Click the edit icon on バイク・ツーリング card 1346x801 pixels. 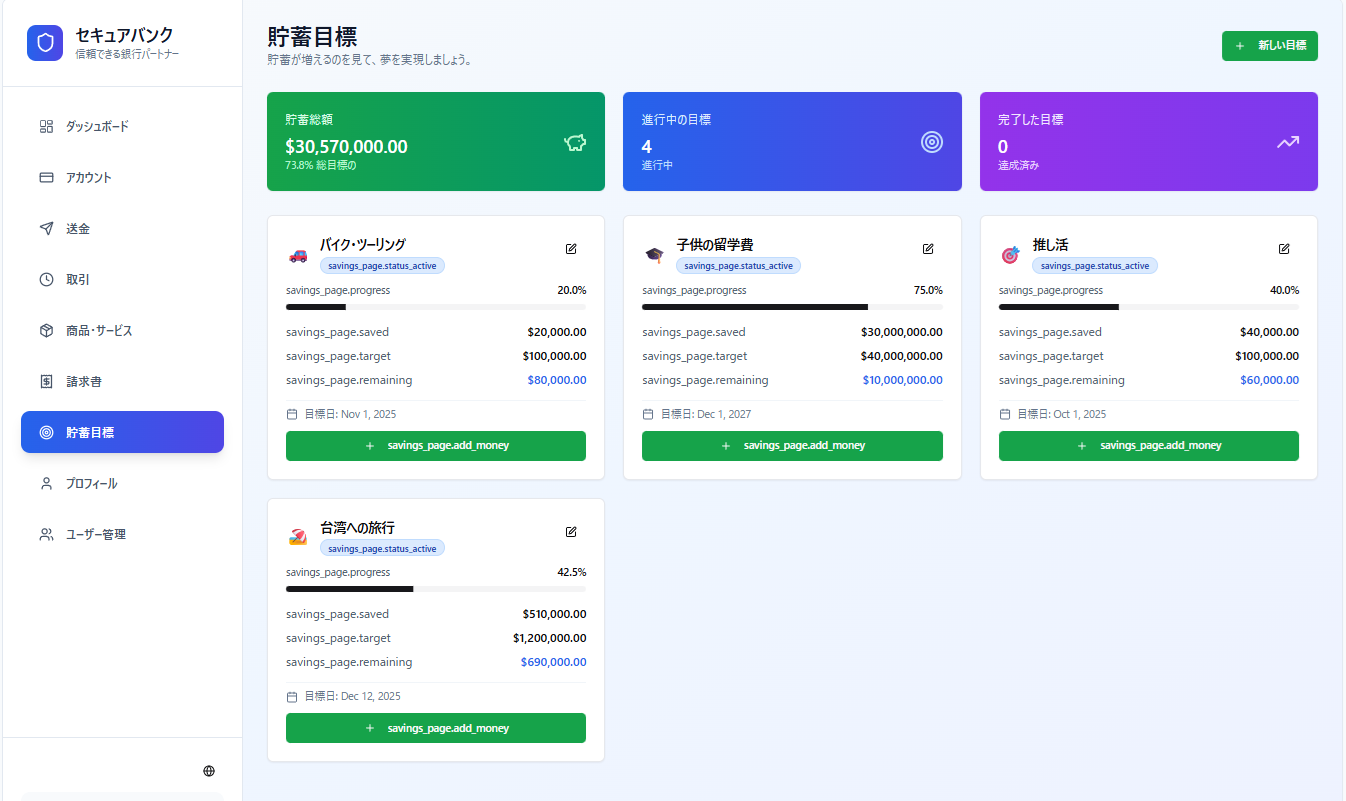(x=571, y=249)
